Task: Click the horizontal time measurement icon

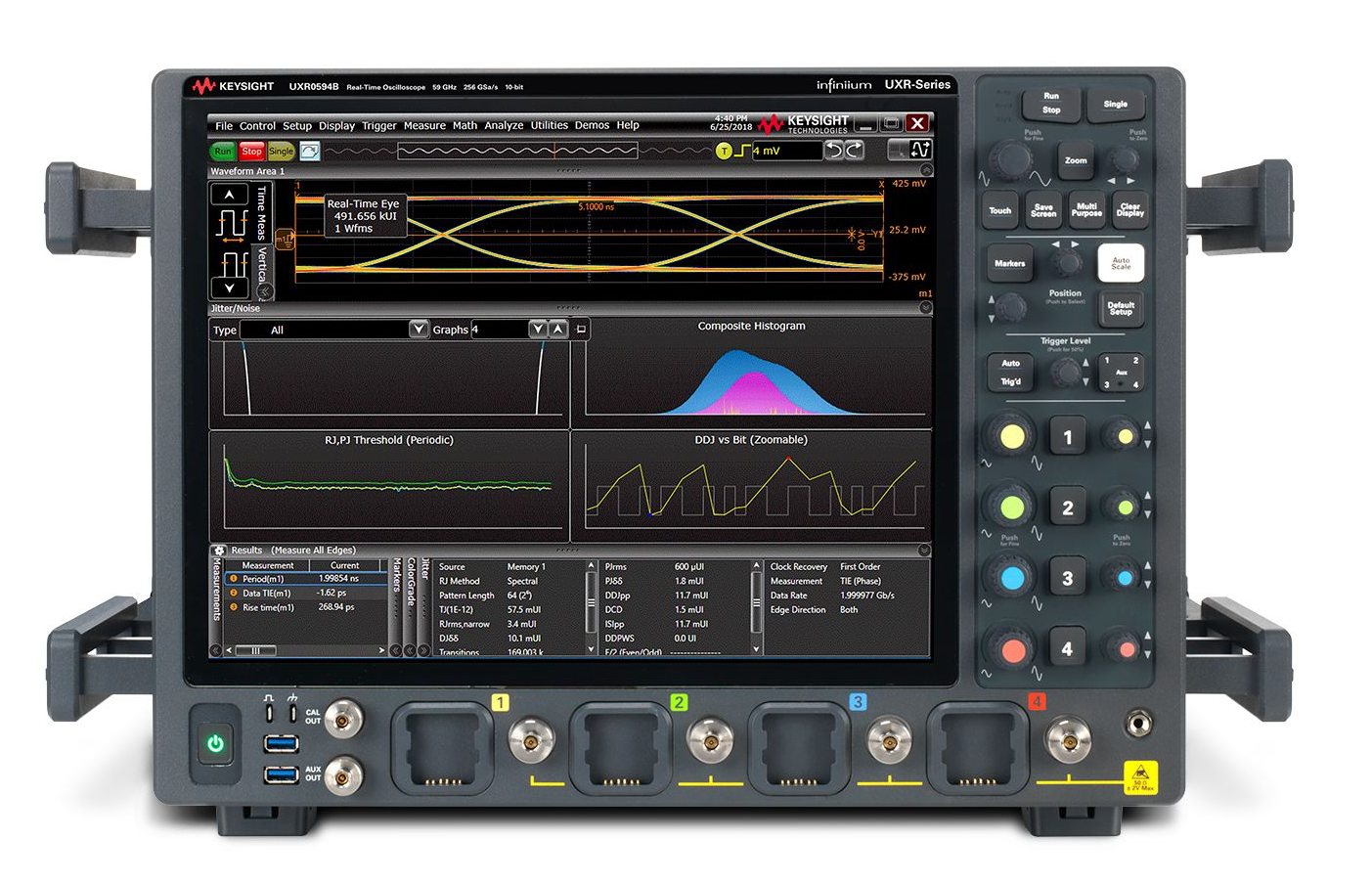Action: (231, 224)
